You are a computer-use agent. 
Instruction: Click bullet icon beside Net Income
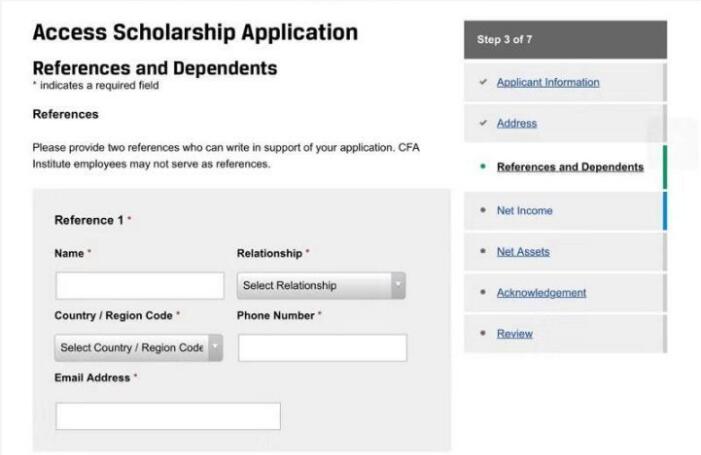pyautogui.click(x=483, y=211)
